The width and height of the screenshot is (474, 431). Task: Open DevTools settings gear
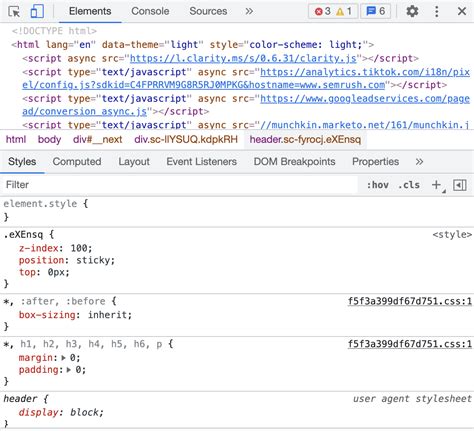412,11
